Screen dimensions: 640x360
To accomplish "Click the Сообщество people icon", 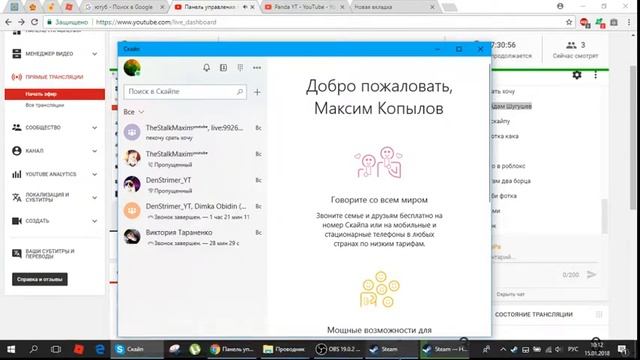I will (17, 128).
